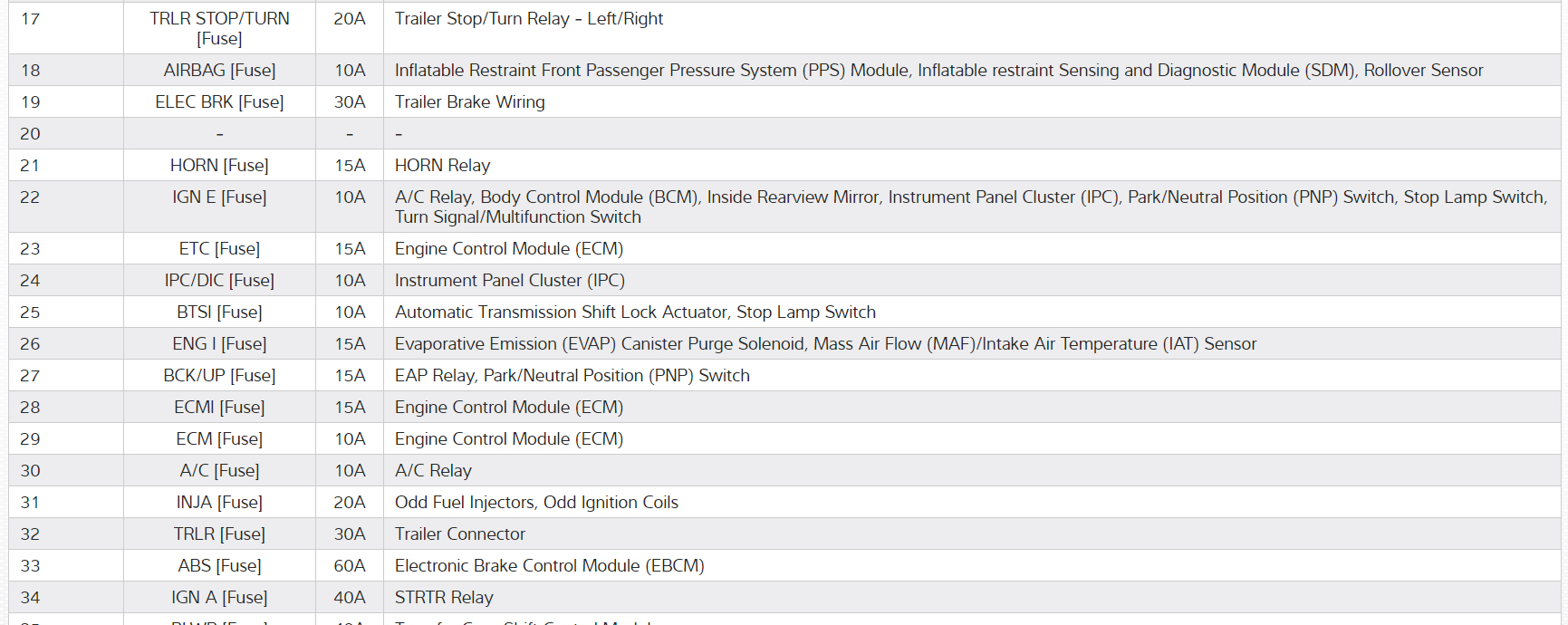Click the IGN A [Fuse] cell
The image size is (1568, 625).
pyautogui.click(x=219, y=598)
